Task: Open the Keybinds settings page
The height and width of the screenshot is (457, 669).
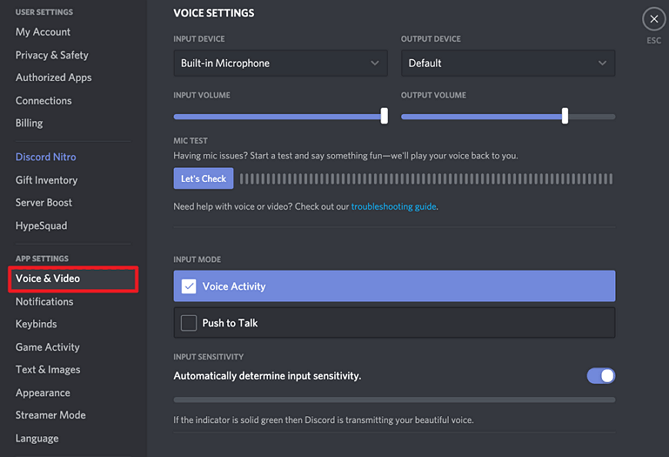Action: 36,324
